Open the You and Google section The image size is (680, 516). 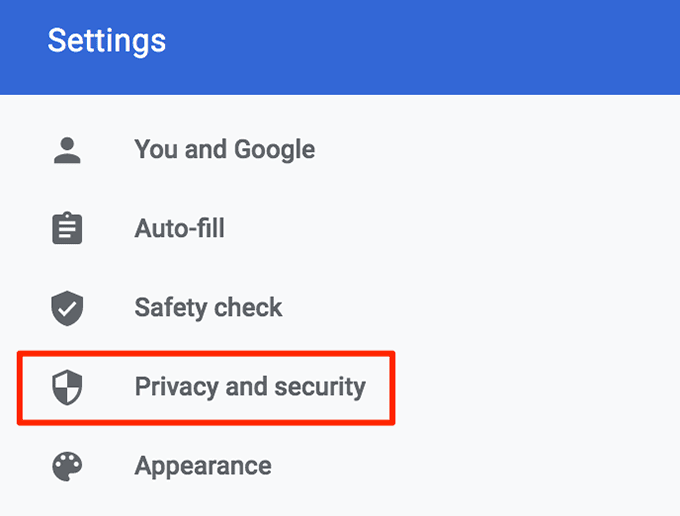tap(224, 150)
